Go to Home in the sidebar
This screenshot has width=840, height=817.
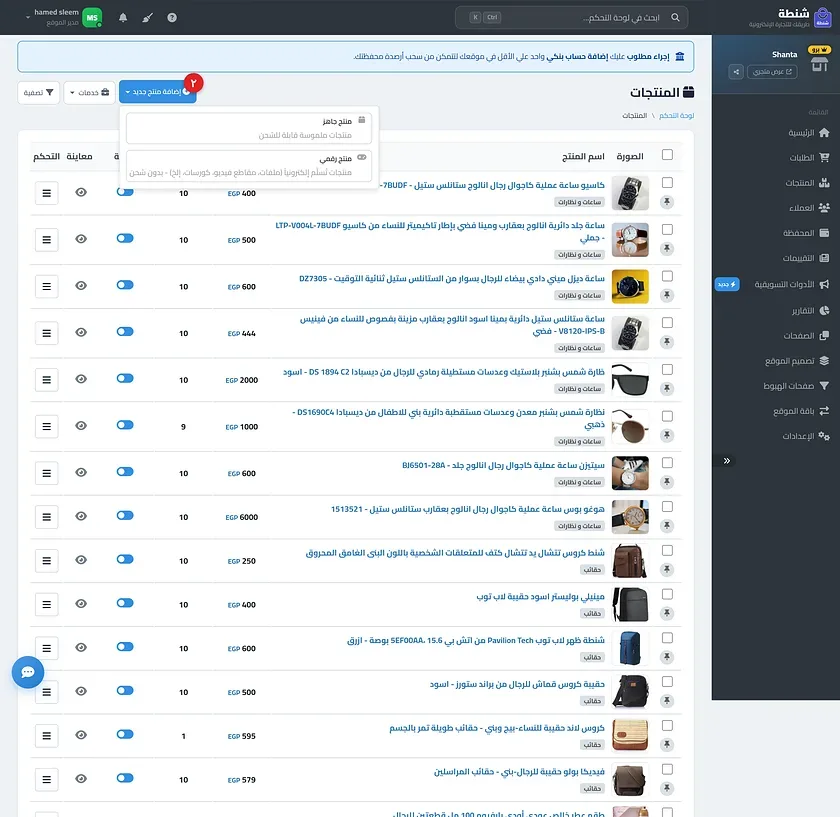808,133
